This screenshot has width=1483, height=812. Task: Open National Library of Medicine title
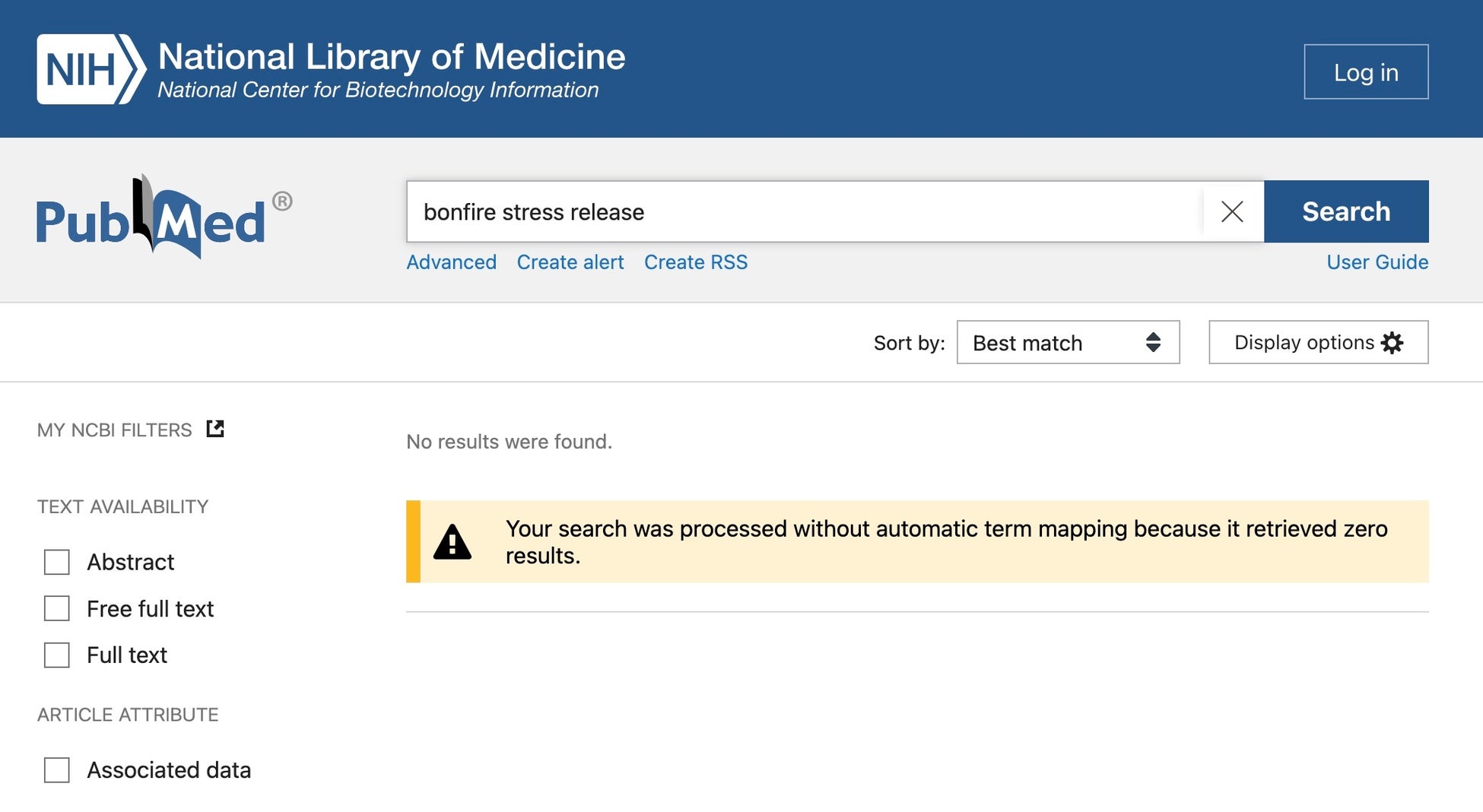(391, 57)
